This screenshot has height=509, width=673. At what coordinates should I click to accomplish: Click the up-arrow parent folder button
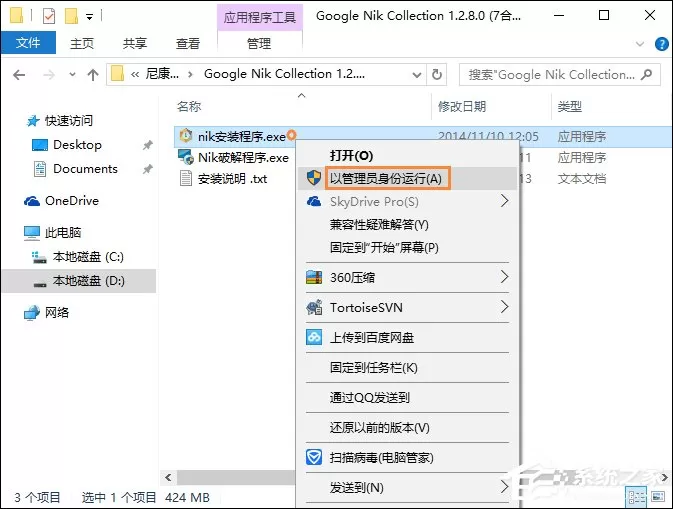93,75
